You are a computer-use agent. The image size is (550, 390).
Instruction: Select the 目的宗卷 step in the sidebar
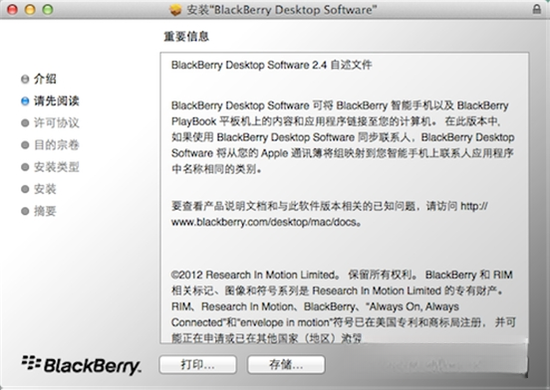tap(56, 145)
